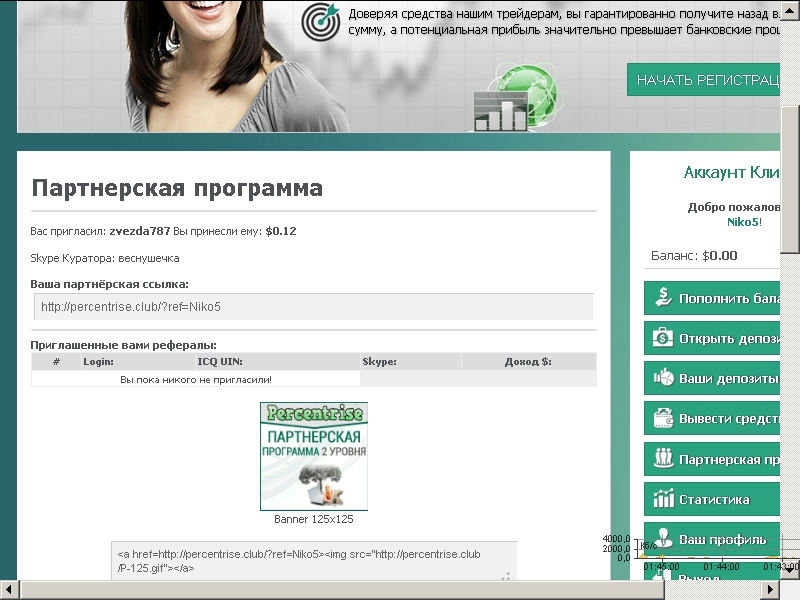Click the $0.12 amount

281,231
